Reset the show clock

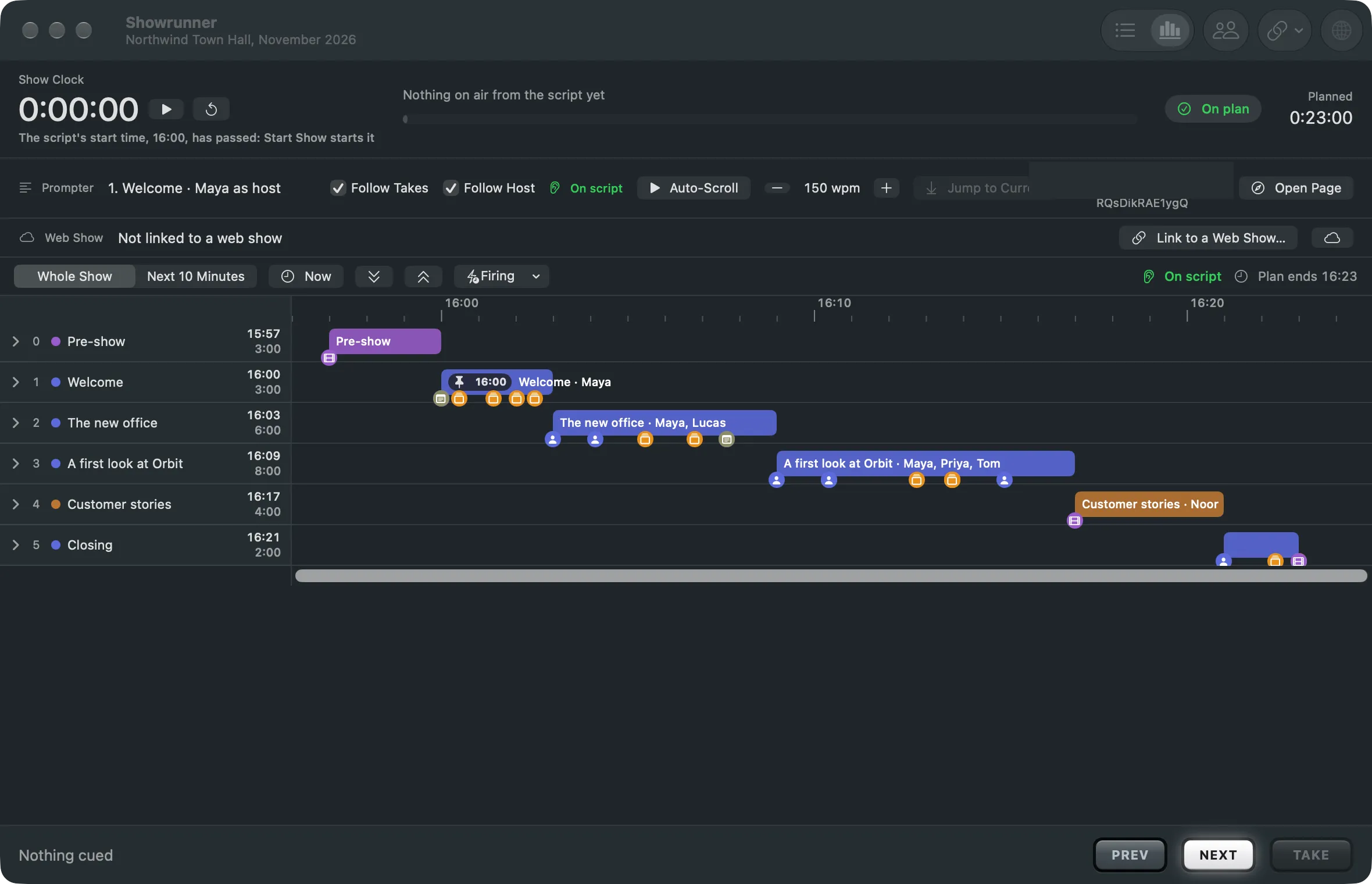coord(212,109)
